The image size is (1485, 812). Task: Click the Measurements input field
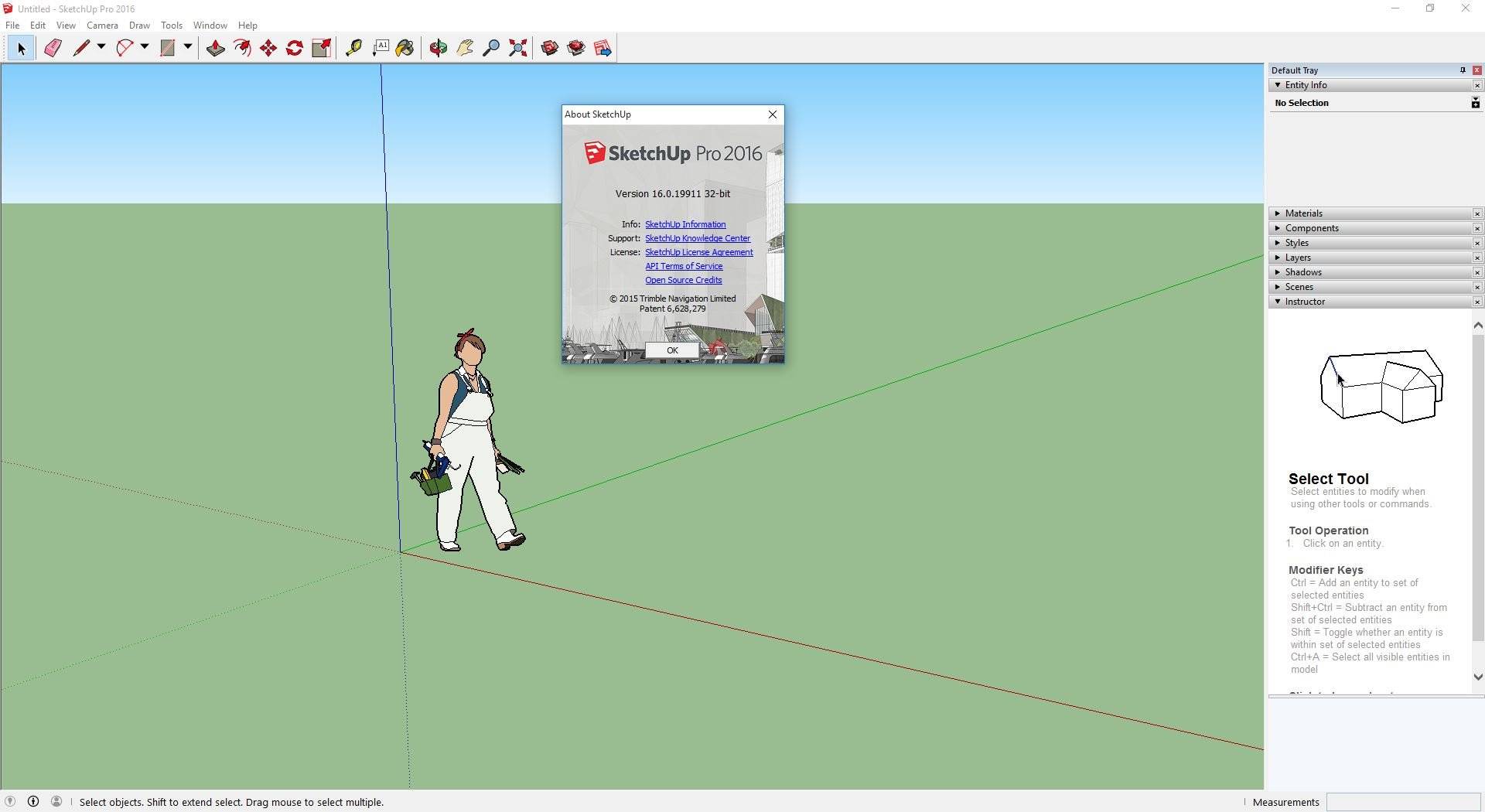click(x=1403, y=802)
